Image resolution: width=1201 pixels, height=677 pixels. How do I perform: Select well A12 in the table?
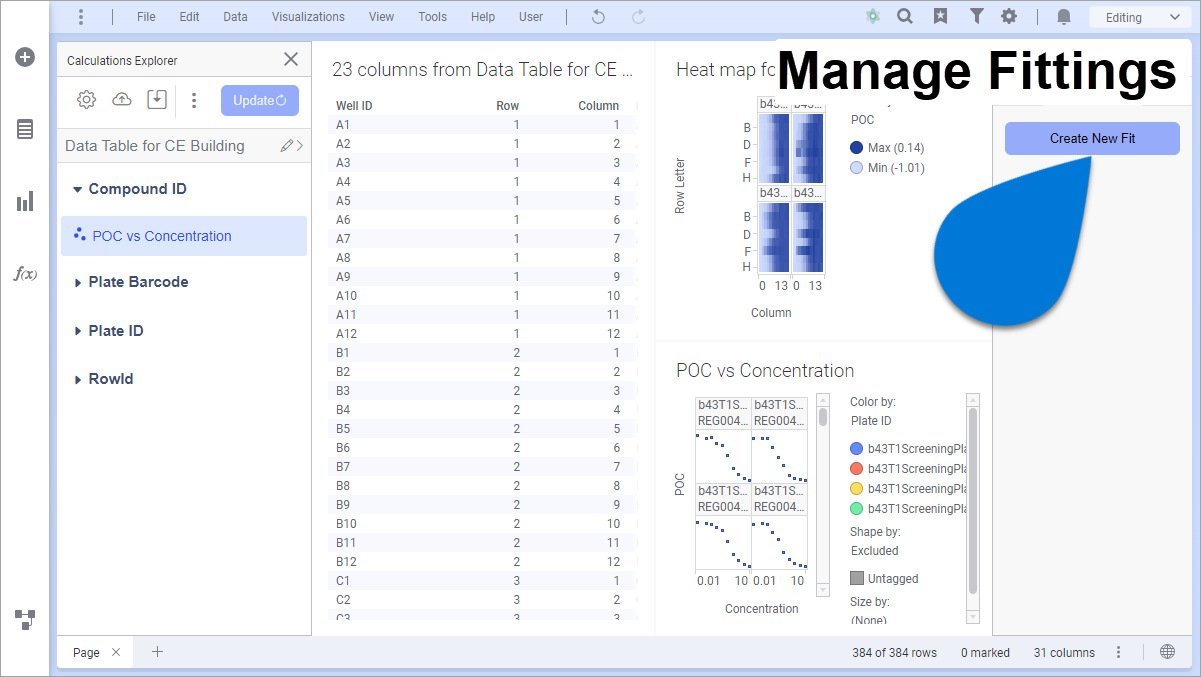(346, 334)
